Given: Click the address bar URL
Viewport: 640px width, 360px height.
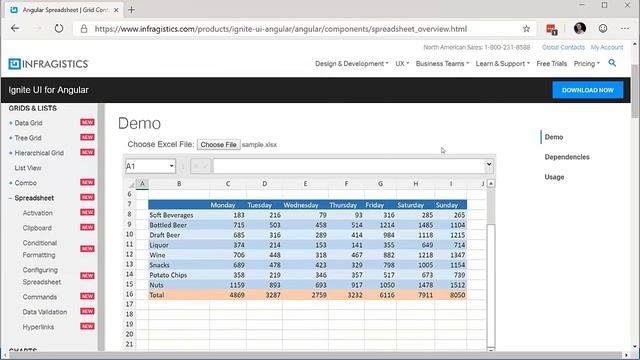Looking at the screenshot, I should coord(281,29).
